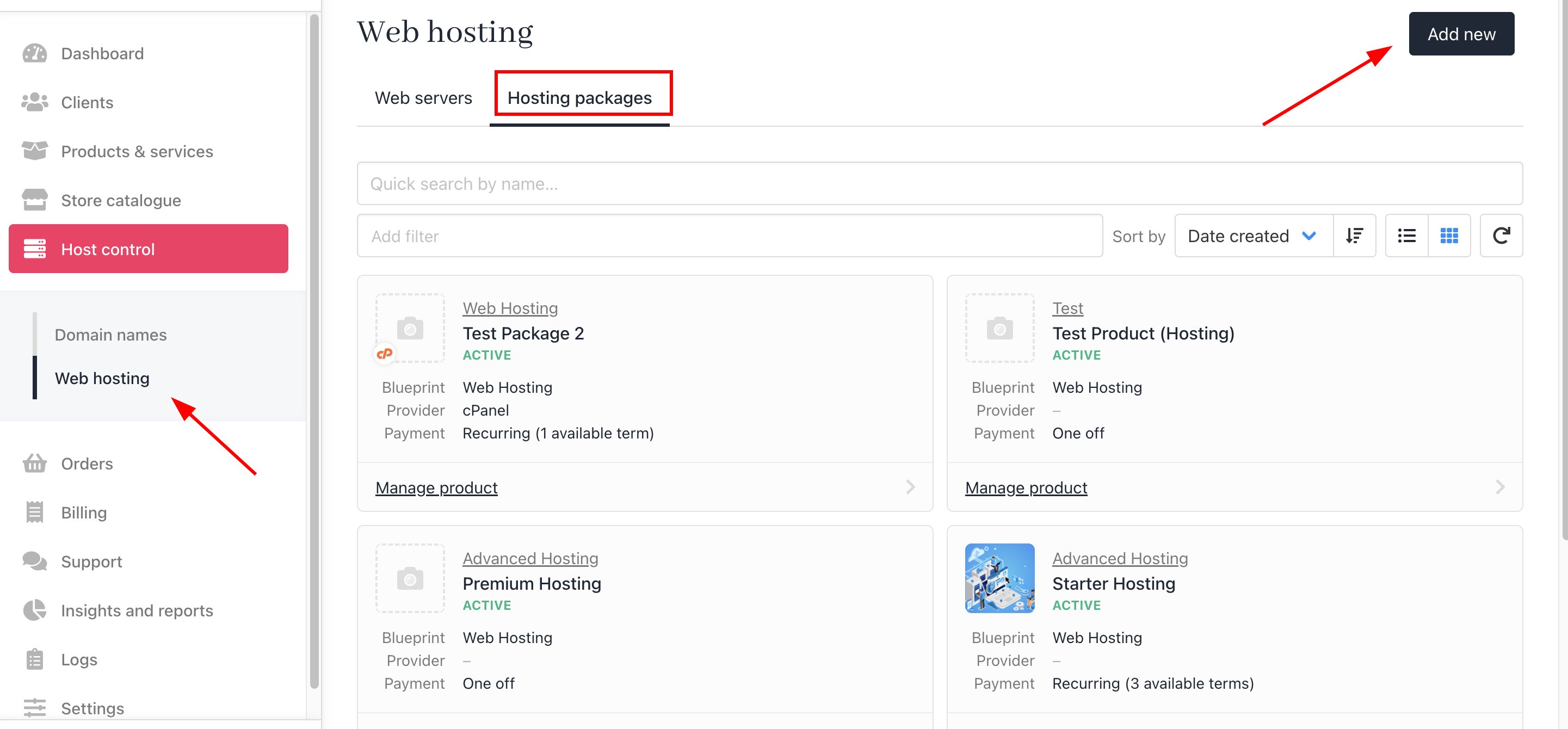1568x729 pixels.
Task: Click 'Recurring (3 available terms)' text
Action: pyautogui.click(x=1153, y=683)
